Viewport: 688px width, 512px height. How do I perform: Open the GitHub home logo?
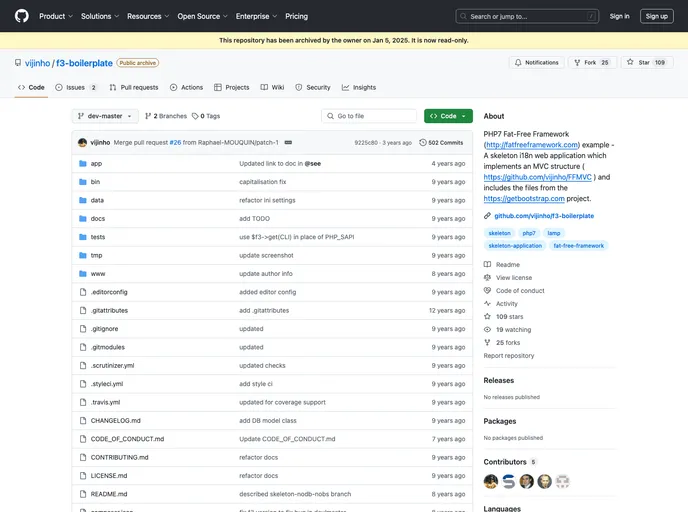pyautogui.click(x=22, y=16)
